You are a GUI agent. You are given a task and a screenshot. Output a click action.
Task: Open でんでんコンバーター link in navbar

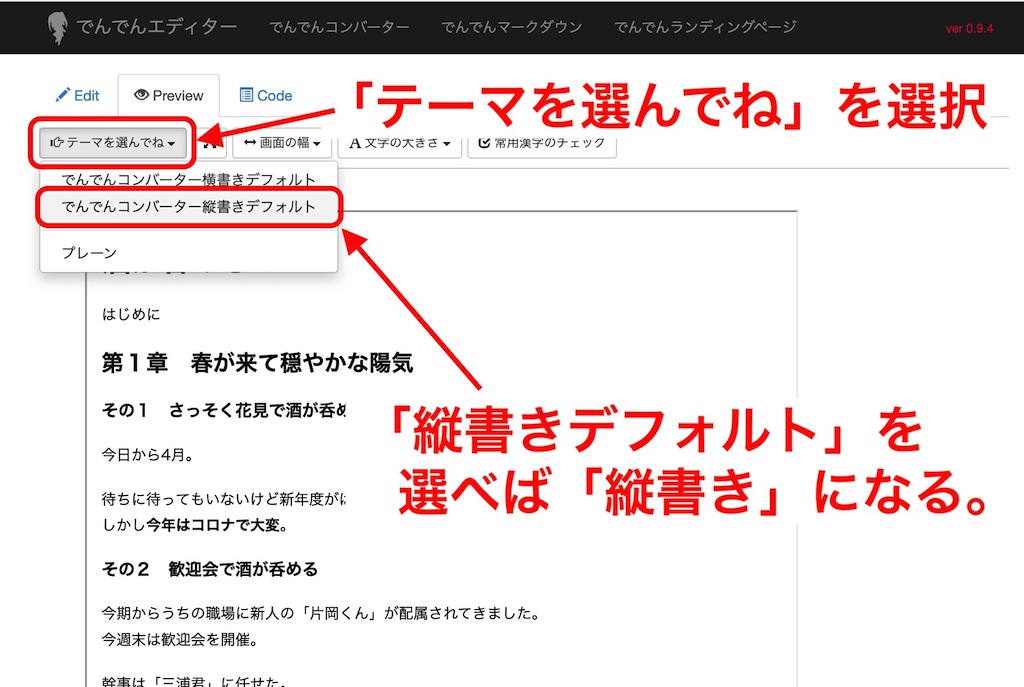click(x=339, y=27)
